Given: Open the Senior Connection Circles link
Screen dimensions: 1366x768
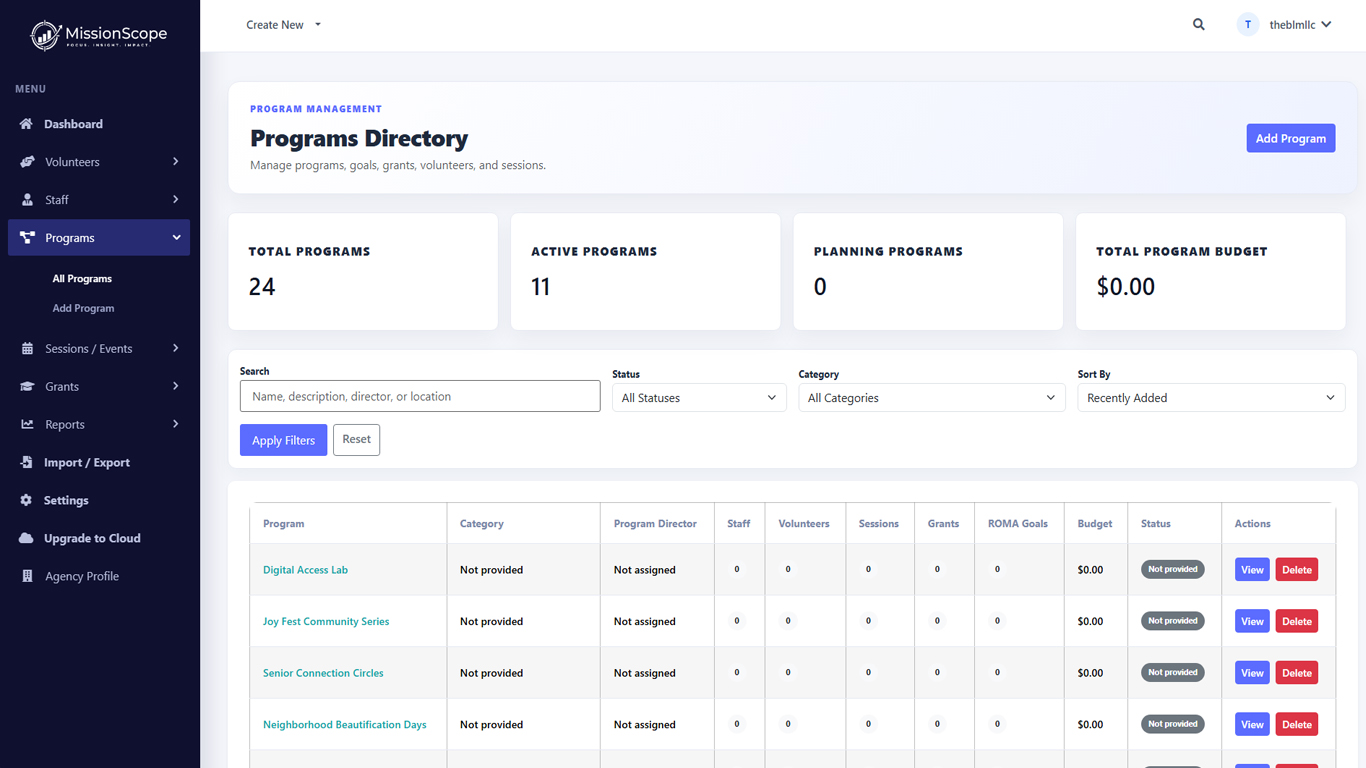Looking at the screenshot, I should click(323, 673).
